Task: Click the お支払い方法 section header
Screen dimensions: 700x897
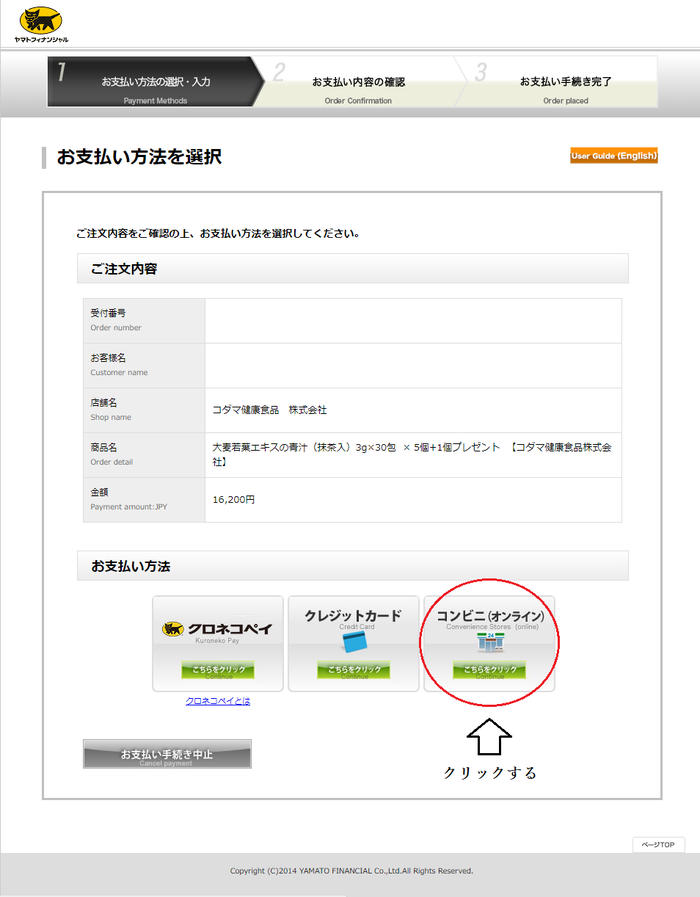Action: (x=352, y=566)
